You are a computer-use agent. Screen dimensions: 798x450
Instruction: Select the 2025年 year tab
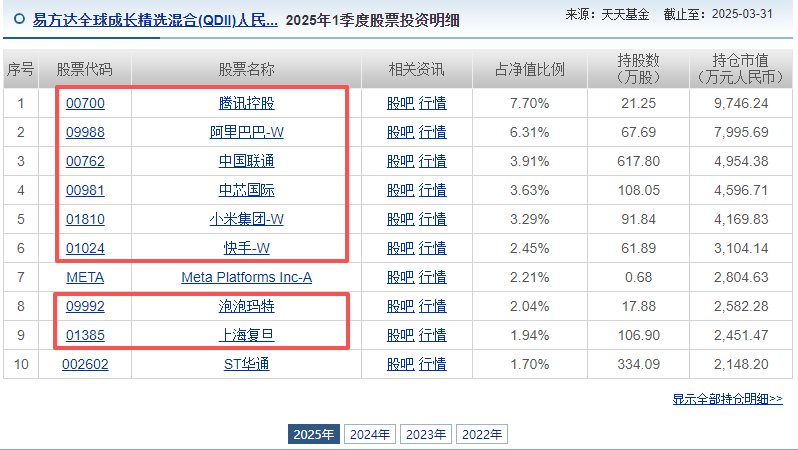click(314, 434)
